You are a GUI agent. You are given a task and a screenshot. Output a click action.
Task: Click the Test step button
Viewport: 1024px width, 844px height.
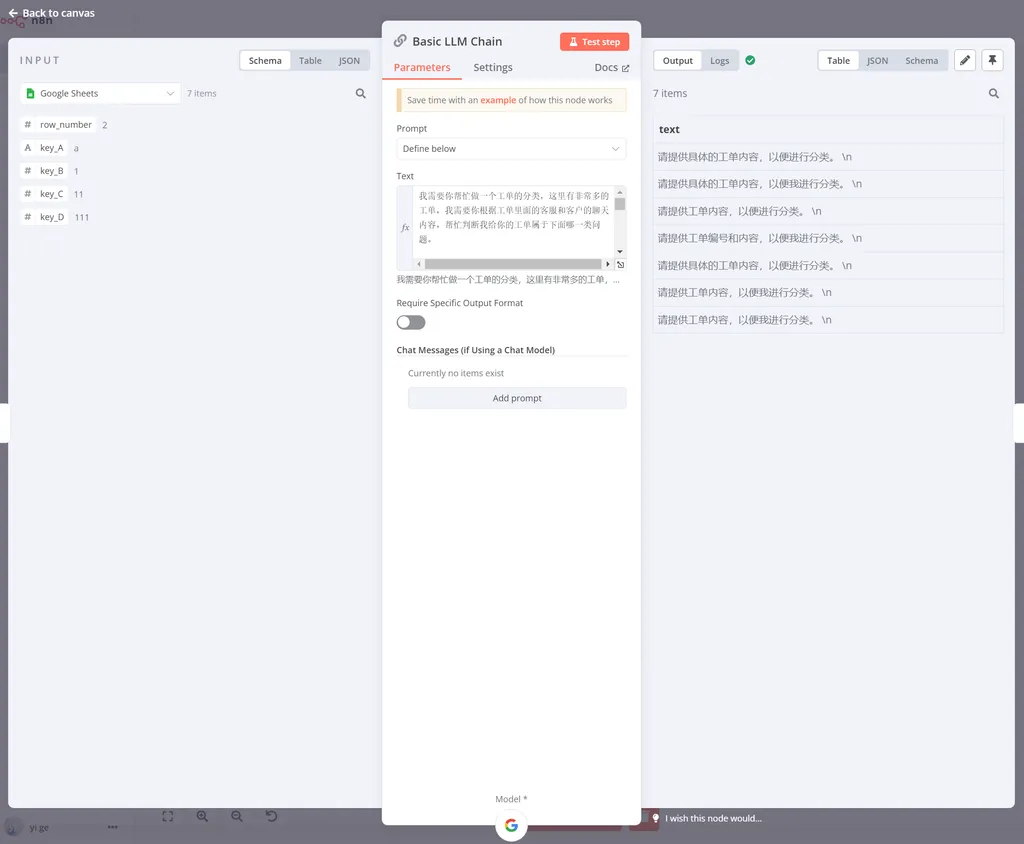coord(594,42)
